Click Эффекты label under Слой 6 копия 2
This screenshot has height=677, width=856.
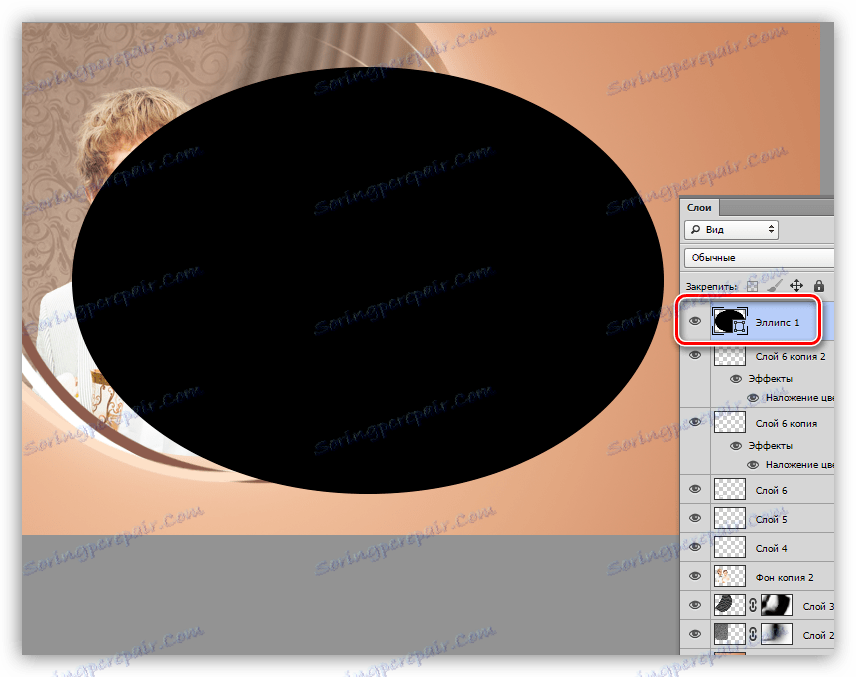coord(770,379)
